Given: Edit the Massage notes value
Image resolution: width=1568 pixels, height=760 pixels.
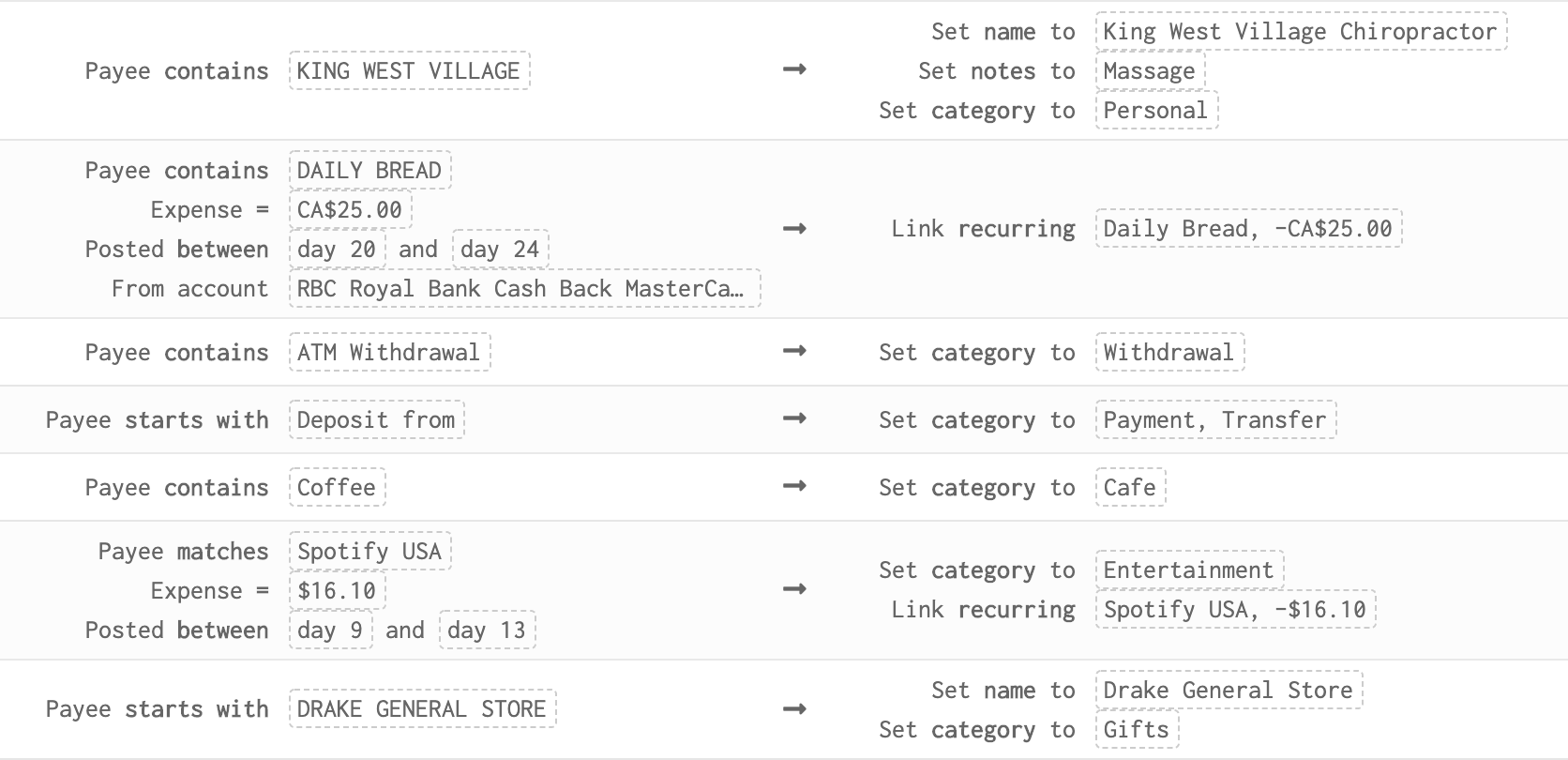Looking at the screenshot, I should (x=1150, y=71).
